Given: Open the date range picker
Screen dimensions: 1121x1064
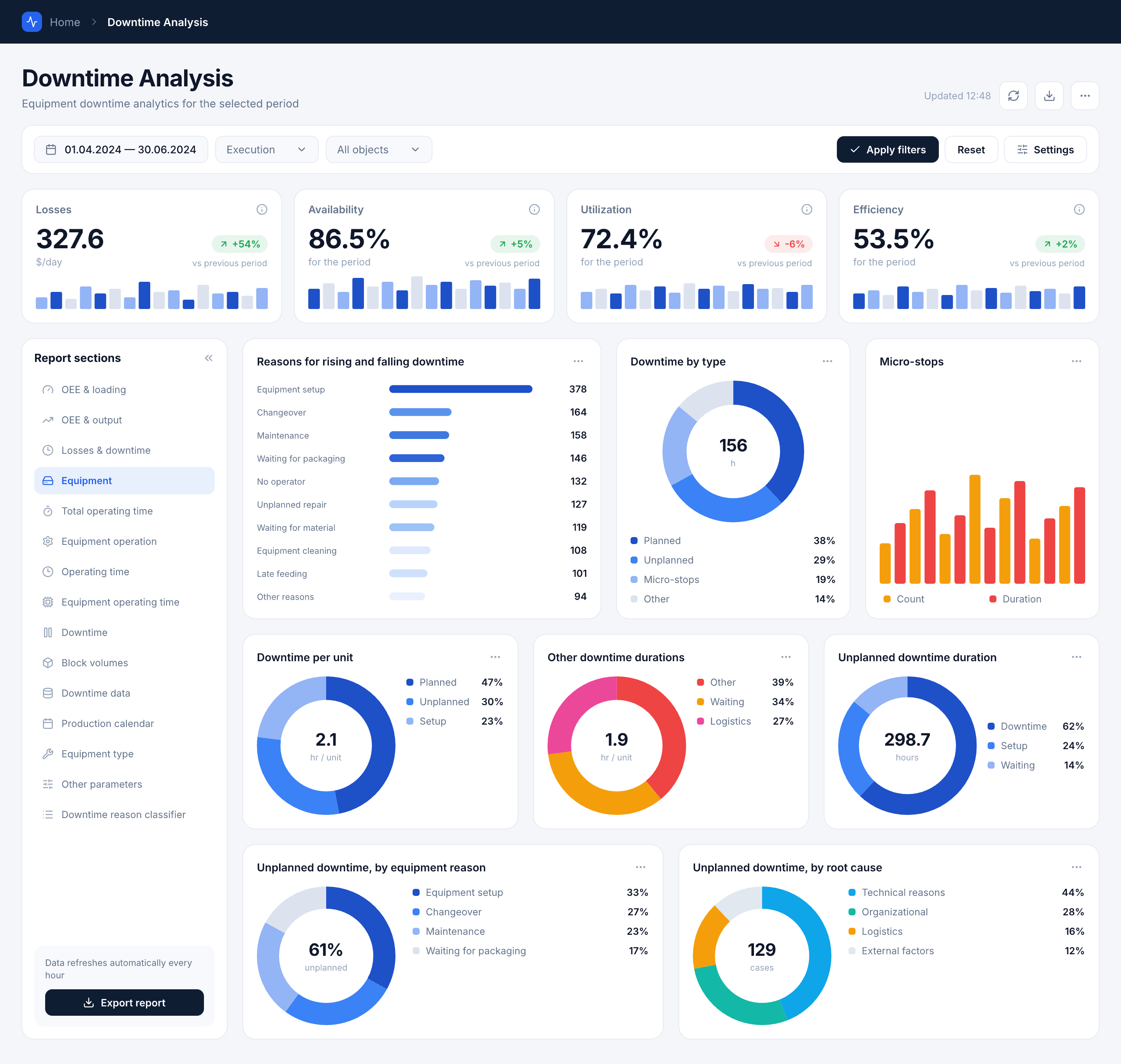Looking at the screenshot, I should pos(121,150).
